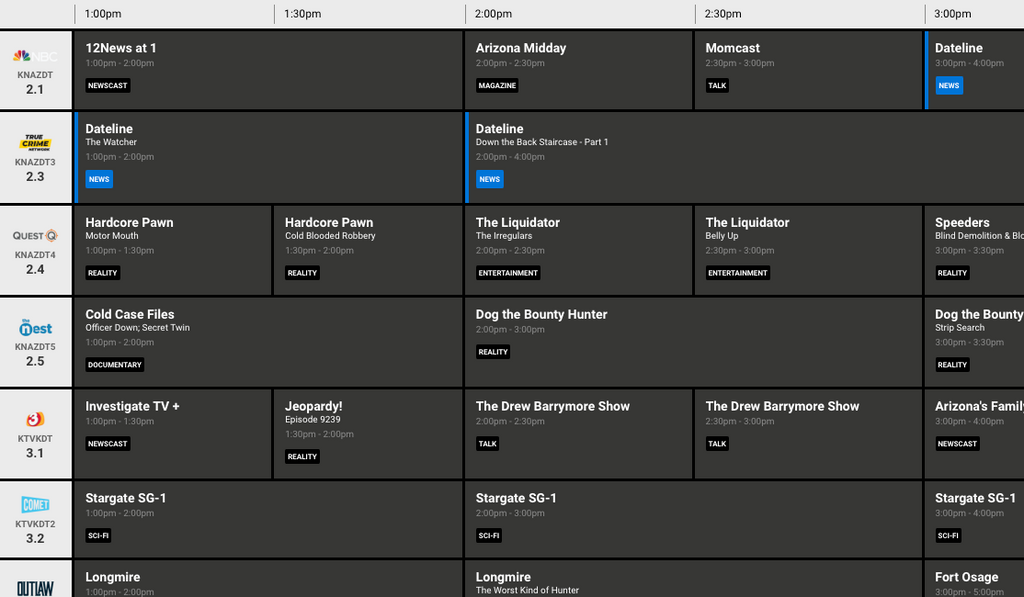This screenshot has width=1024, height=597.
Task: Click the KNAZDT4 callsign text
Action: [35, 255]
